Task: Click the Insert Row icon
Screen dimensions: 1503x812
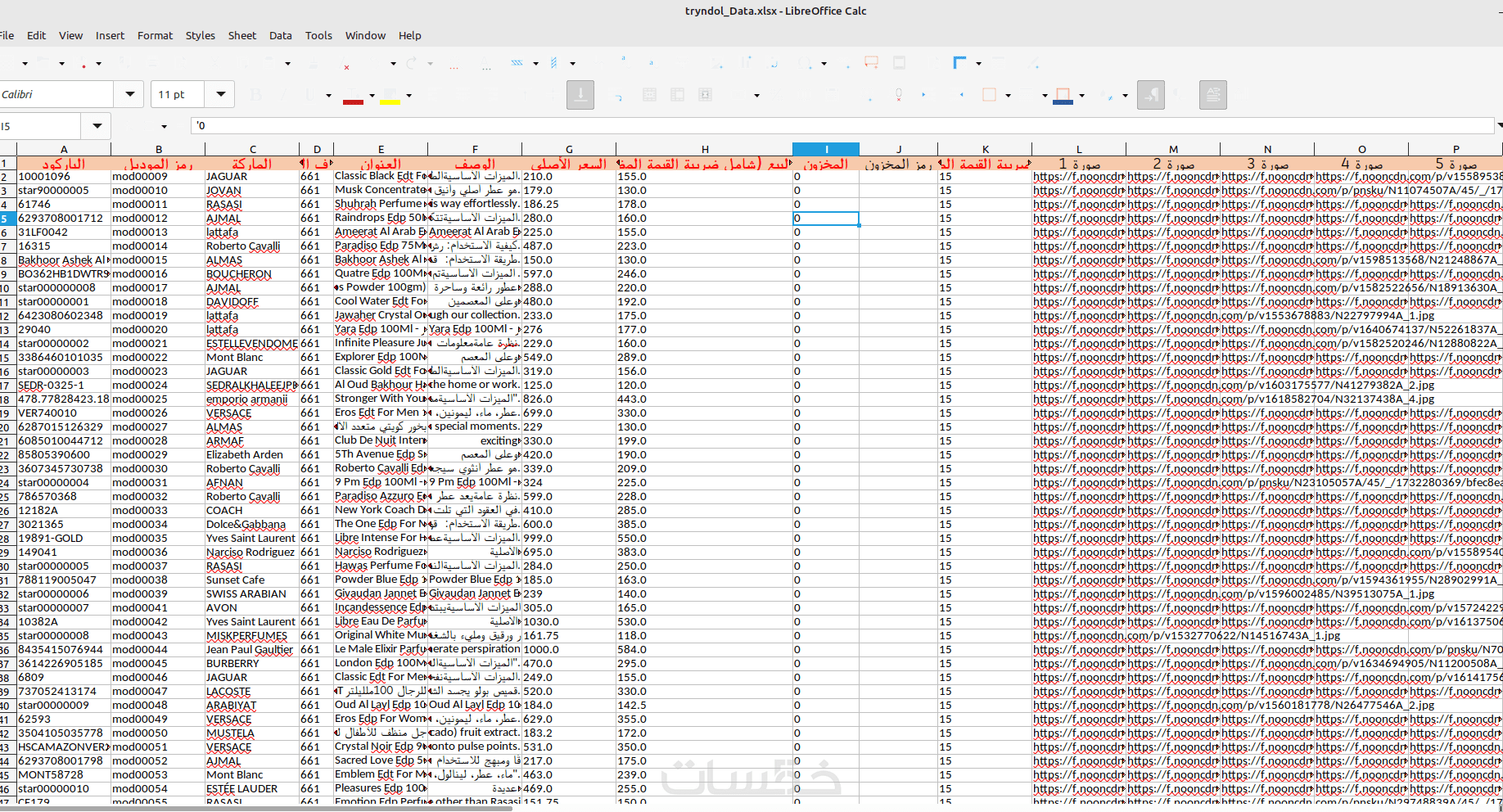Action: pos(517,63)
